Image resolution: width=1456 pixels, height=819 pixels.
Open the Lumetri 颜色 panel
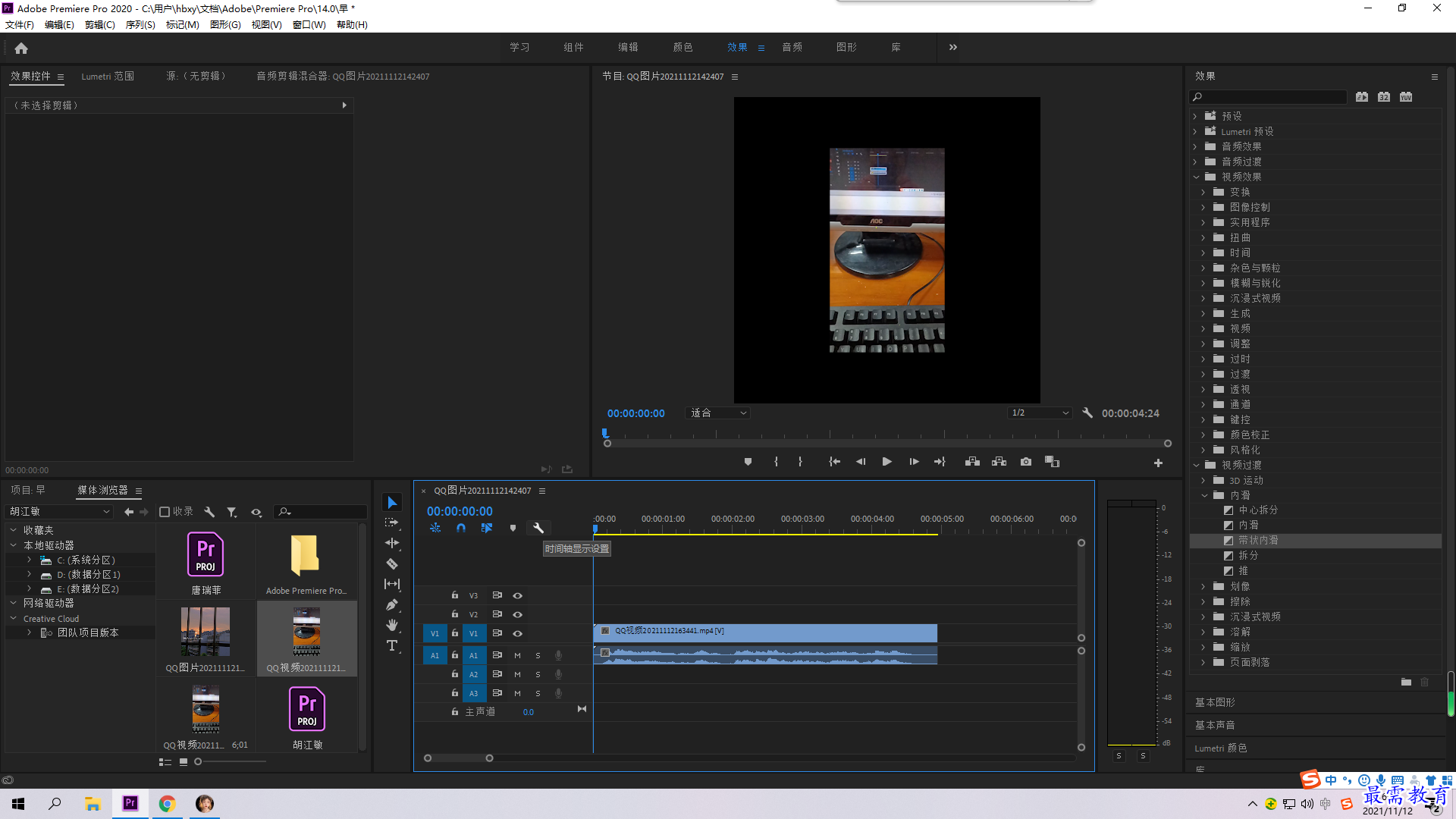pos(1220,748)
